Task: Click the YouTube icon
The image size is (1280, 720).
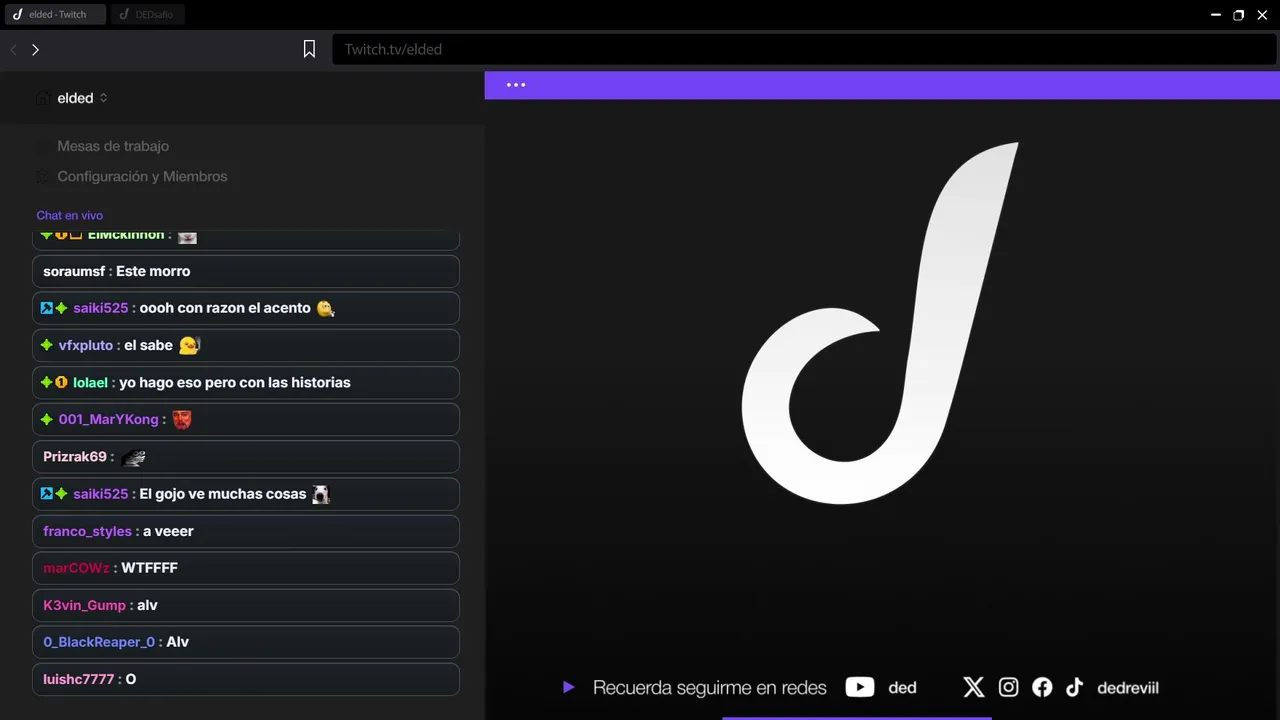Action: (x=860, y=687)
